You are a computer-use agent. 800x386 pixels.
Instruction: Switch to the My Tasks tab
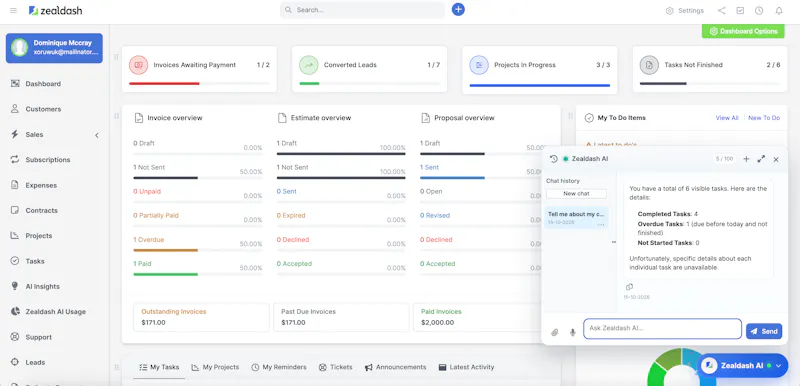(x=159, y=367)
